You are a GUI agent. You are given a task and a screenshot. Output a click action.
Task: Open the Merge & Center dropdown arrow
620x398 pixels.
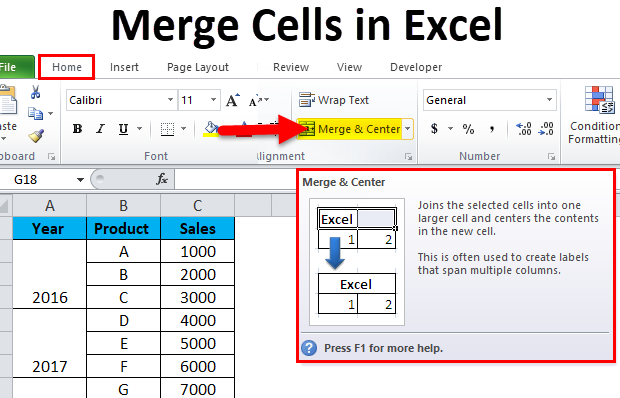click(408, 129)
